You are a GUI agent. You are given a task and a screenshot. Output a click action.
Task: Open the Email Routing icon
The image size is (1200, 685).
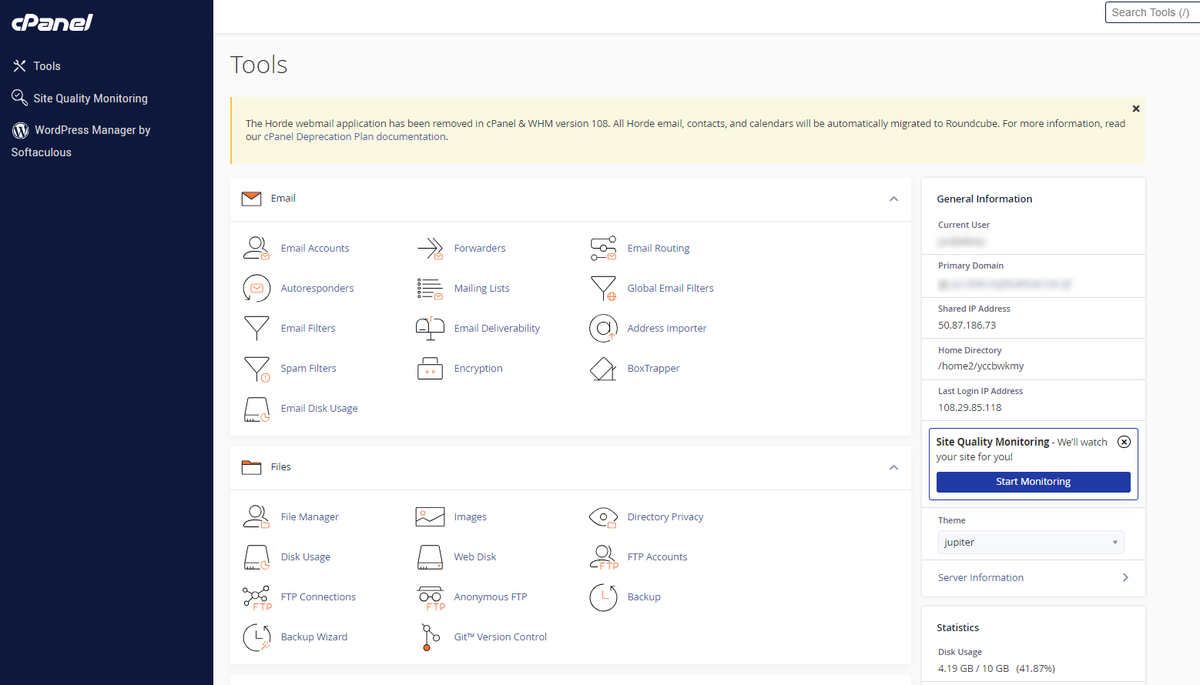(x=603, y=248)
